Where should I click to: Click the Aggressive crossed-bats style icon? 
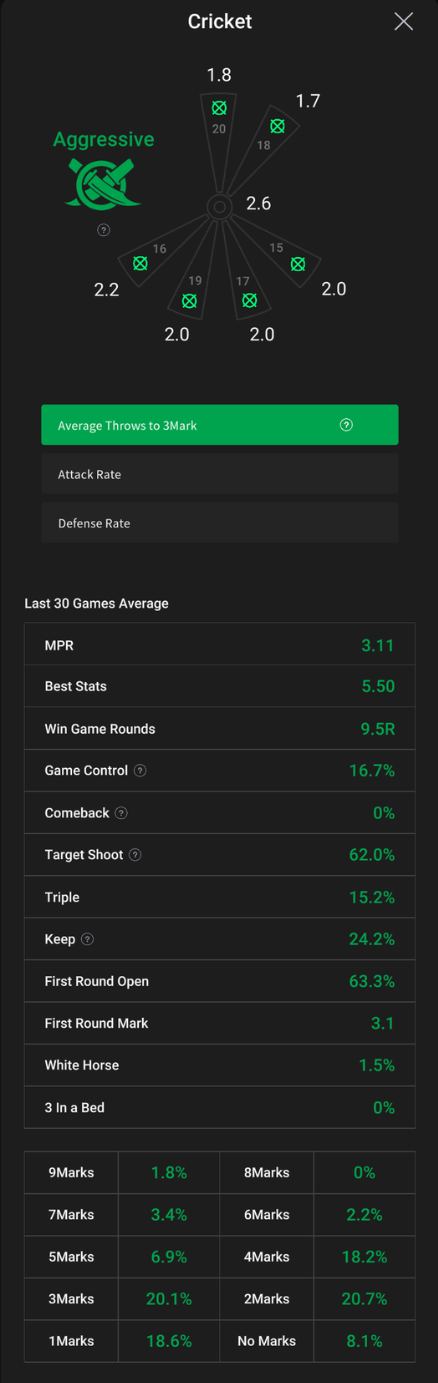pyautogui.click(x=104, y=182)
